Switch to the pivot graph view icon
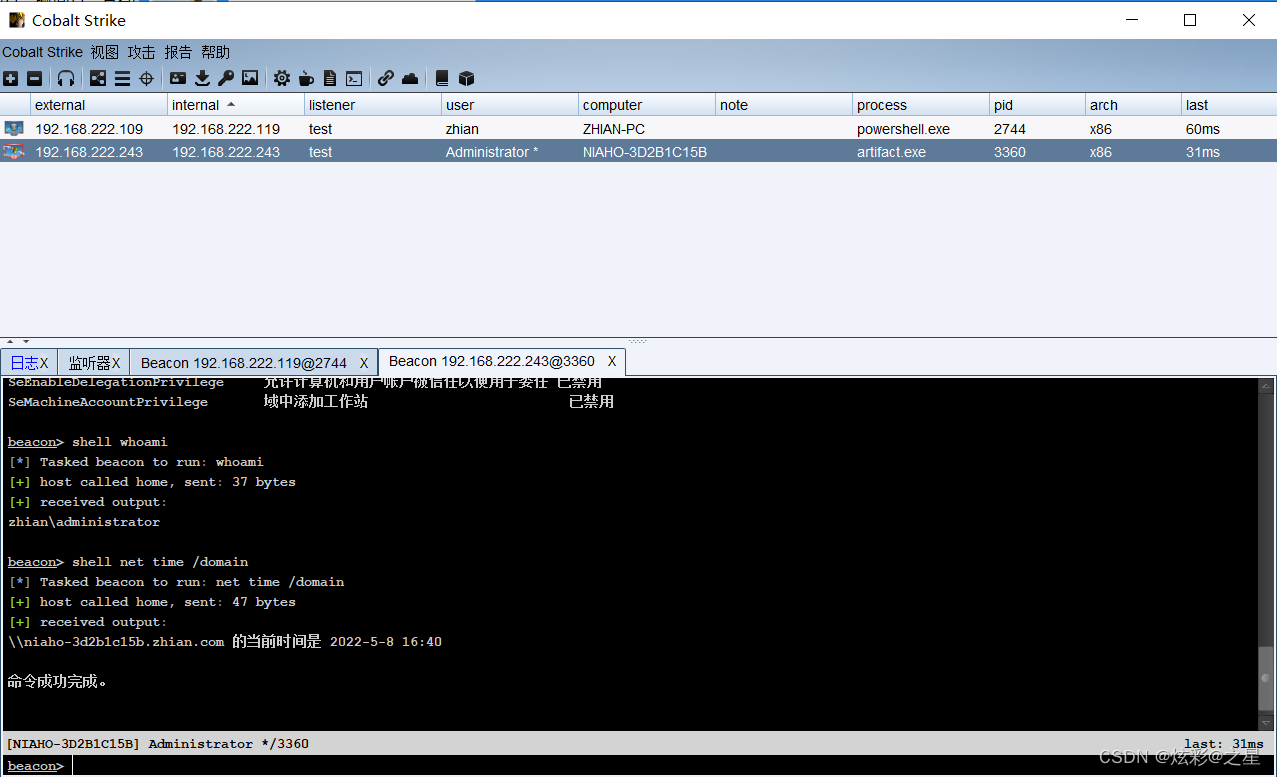 pos(98,78)
